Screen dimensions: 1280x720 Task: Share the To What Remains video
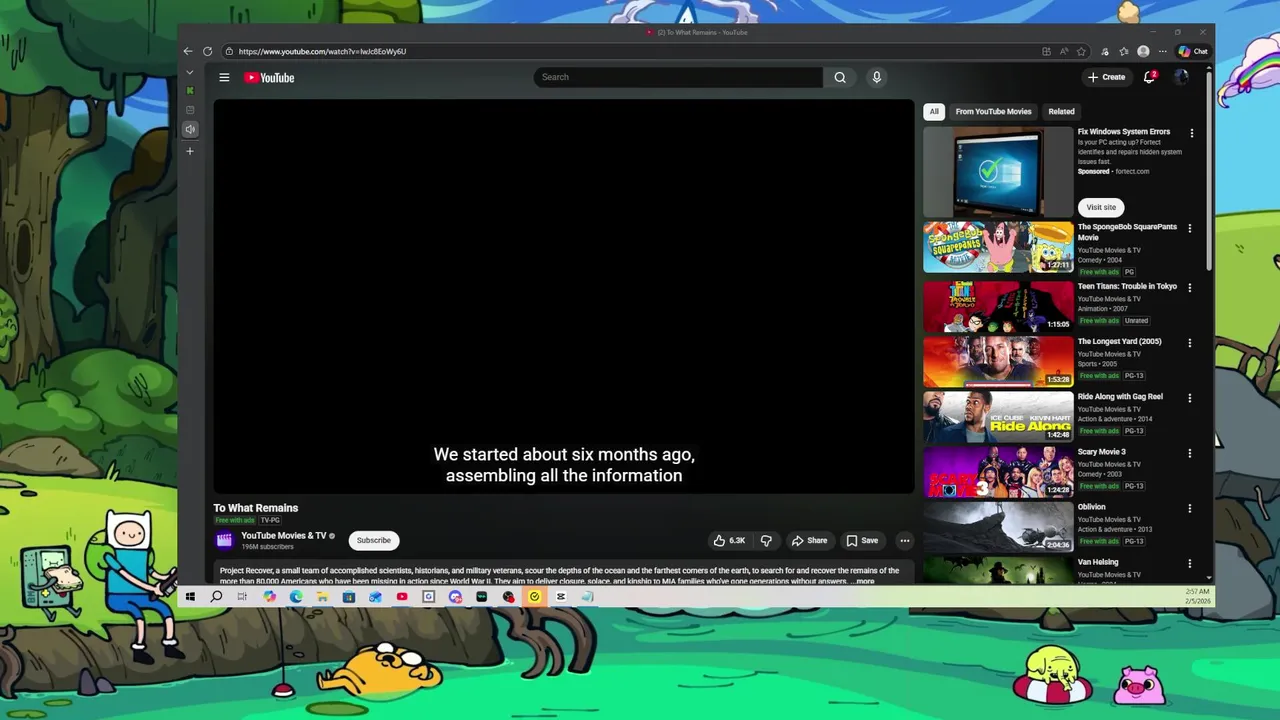click(x=809, y=540)
